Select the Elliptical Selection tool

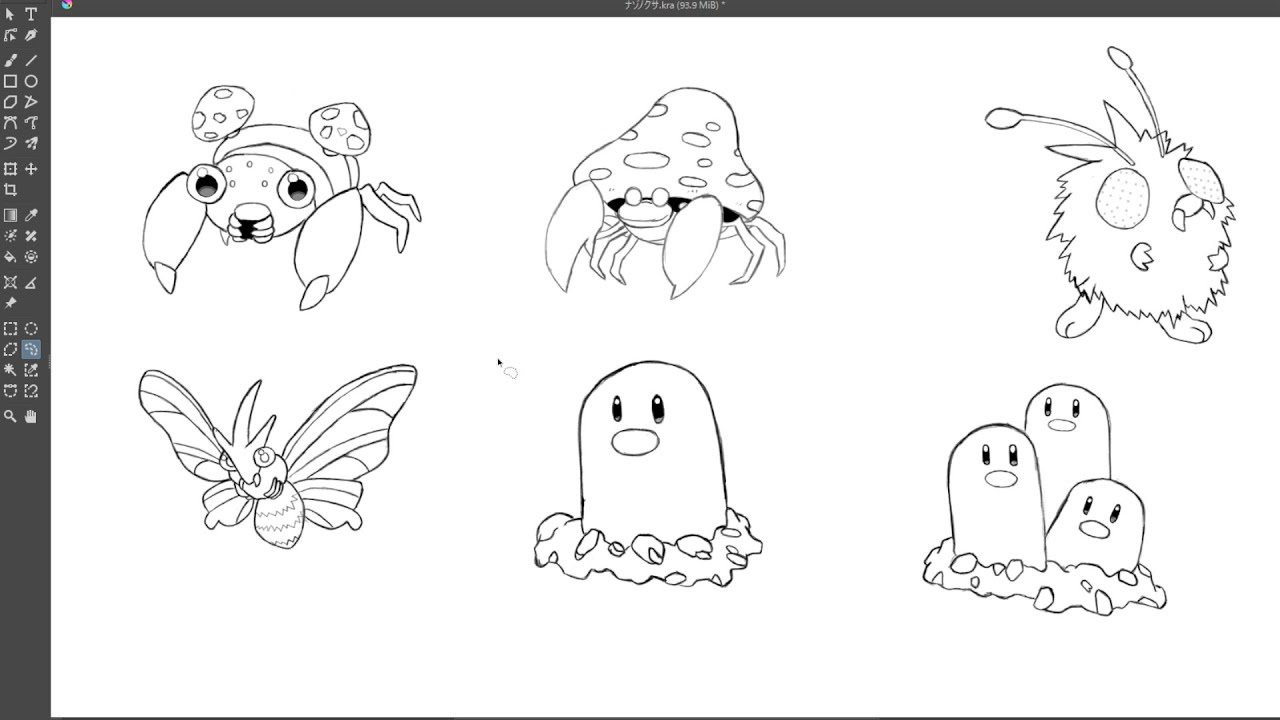click(31, 328)
